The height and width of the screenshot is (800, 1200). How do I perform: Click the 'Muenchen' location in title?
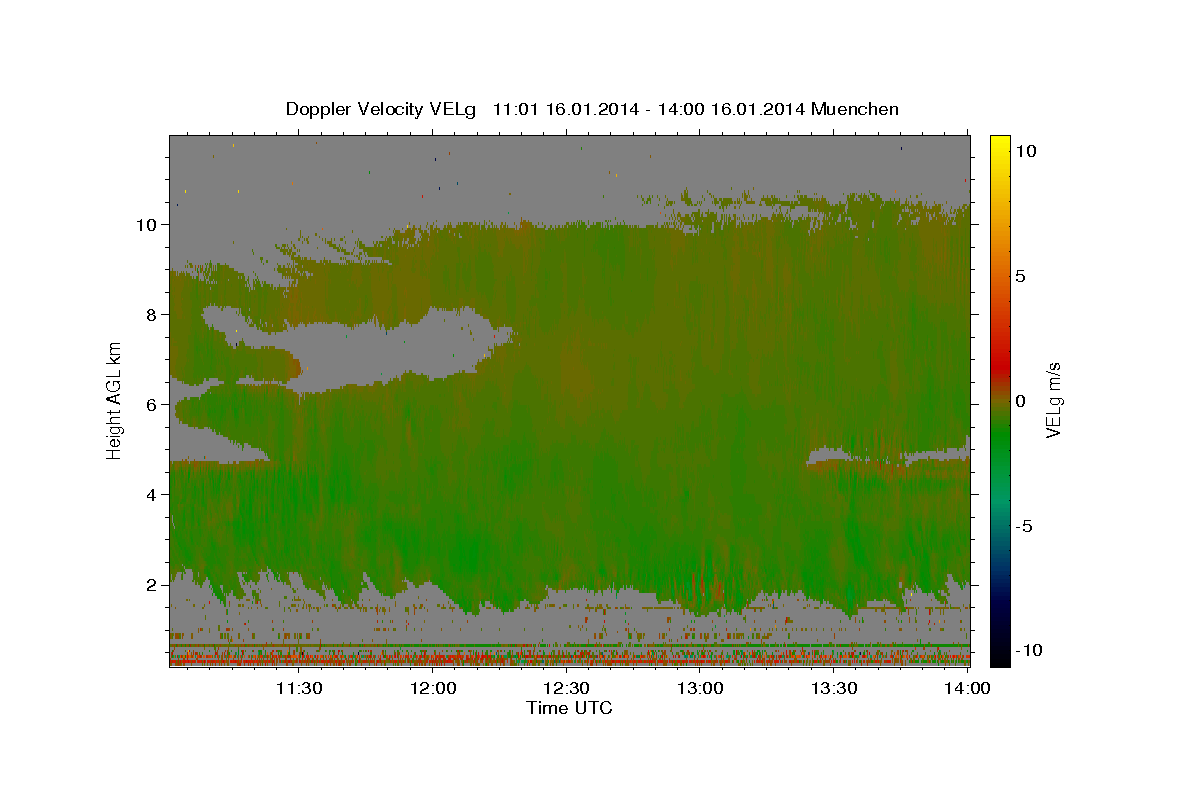click(855, 109)
